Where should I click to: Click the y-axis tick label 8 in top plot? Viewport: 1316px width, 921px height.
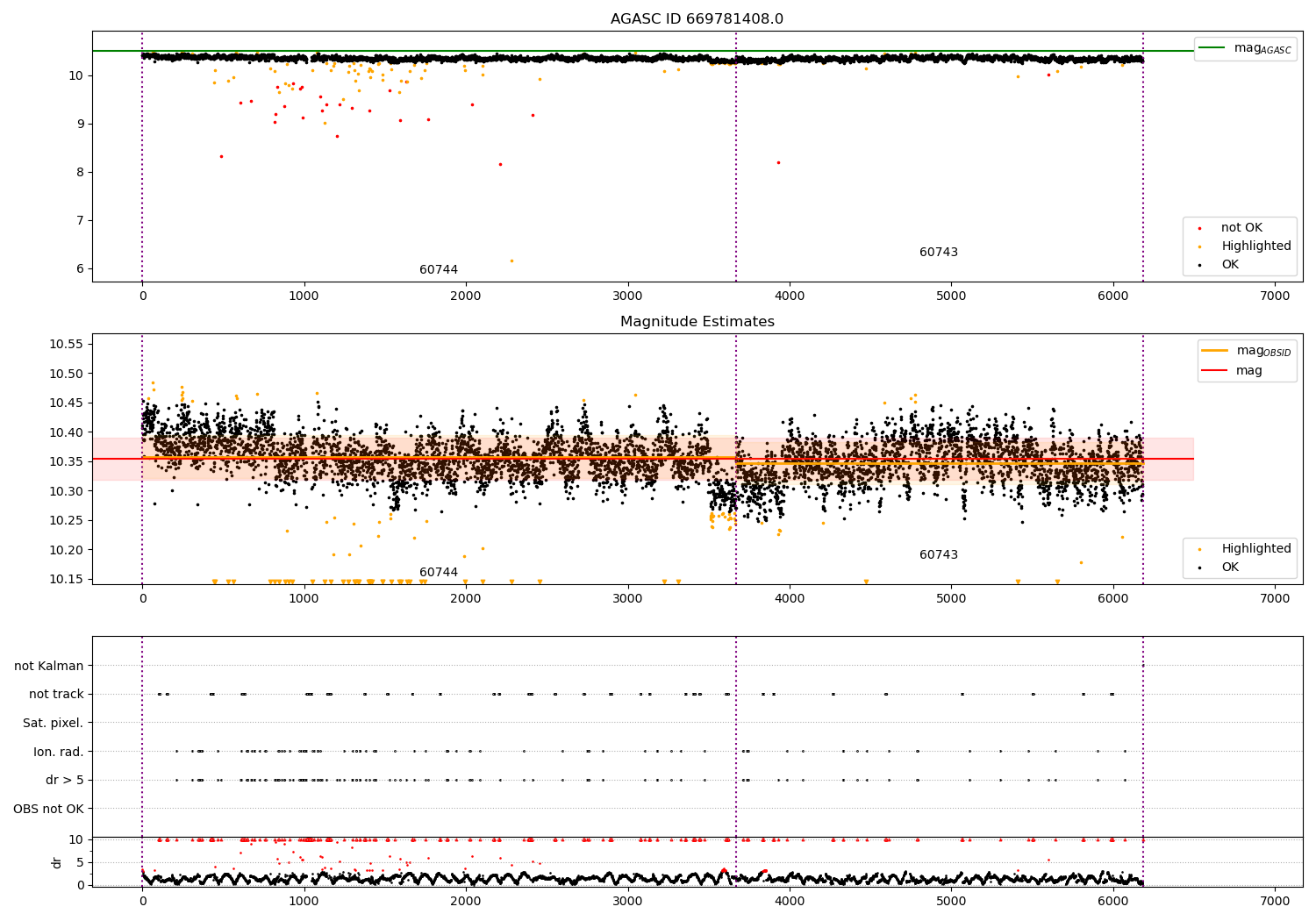80,173
